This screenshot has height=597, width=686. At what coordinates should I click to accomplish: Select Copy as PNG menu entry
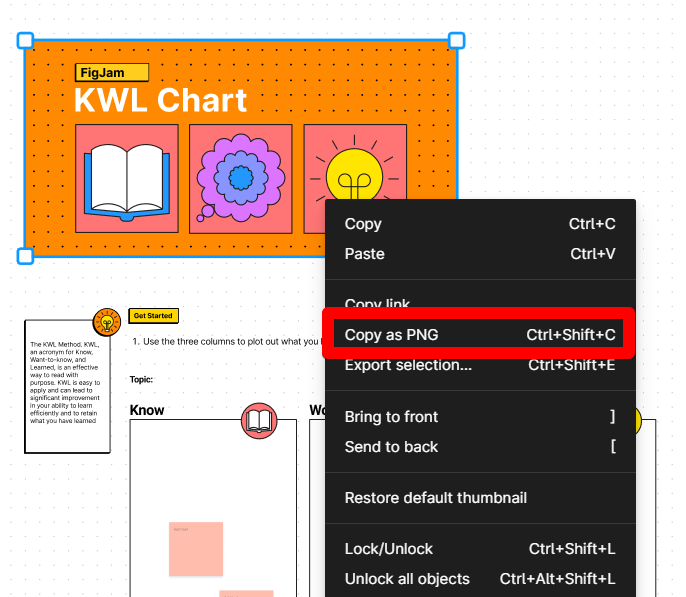click(x=480, y=335)
